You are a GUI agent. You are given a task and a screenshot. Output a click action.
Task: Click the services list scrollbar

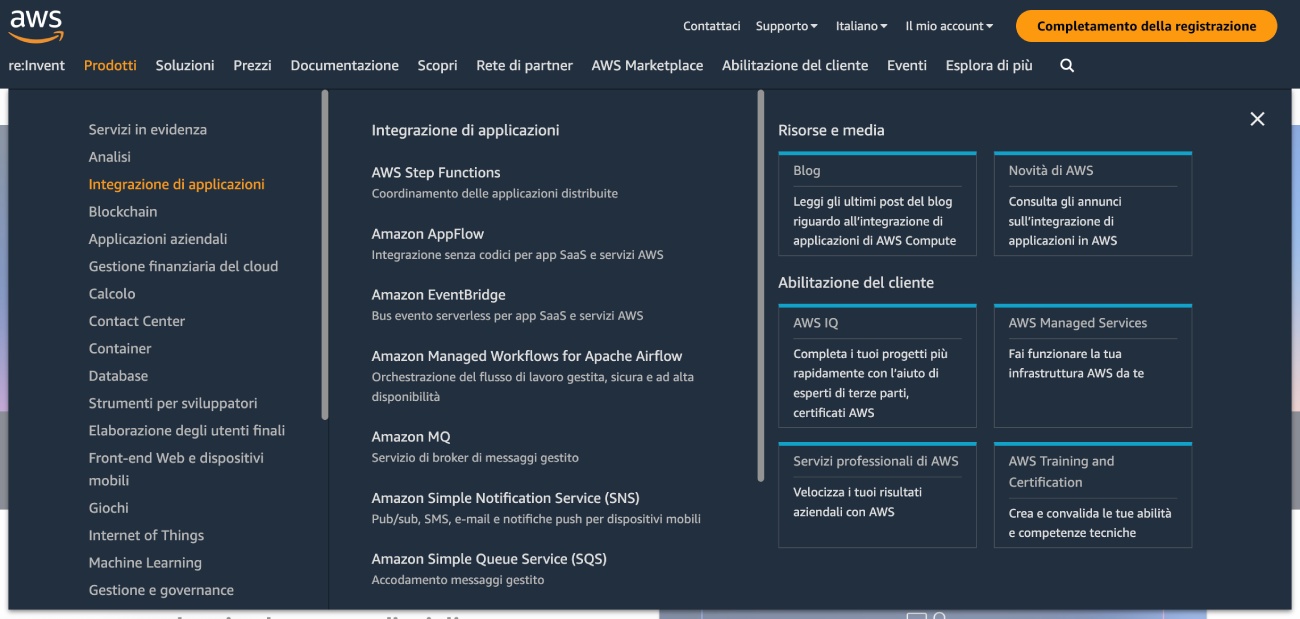pos(761,286)
